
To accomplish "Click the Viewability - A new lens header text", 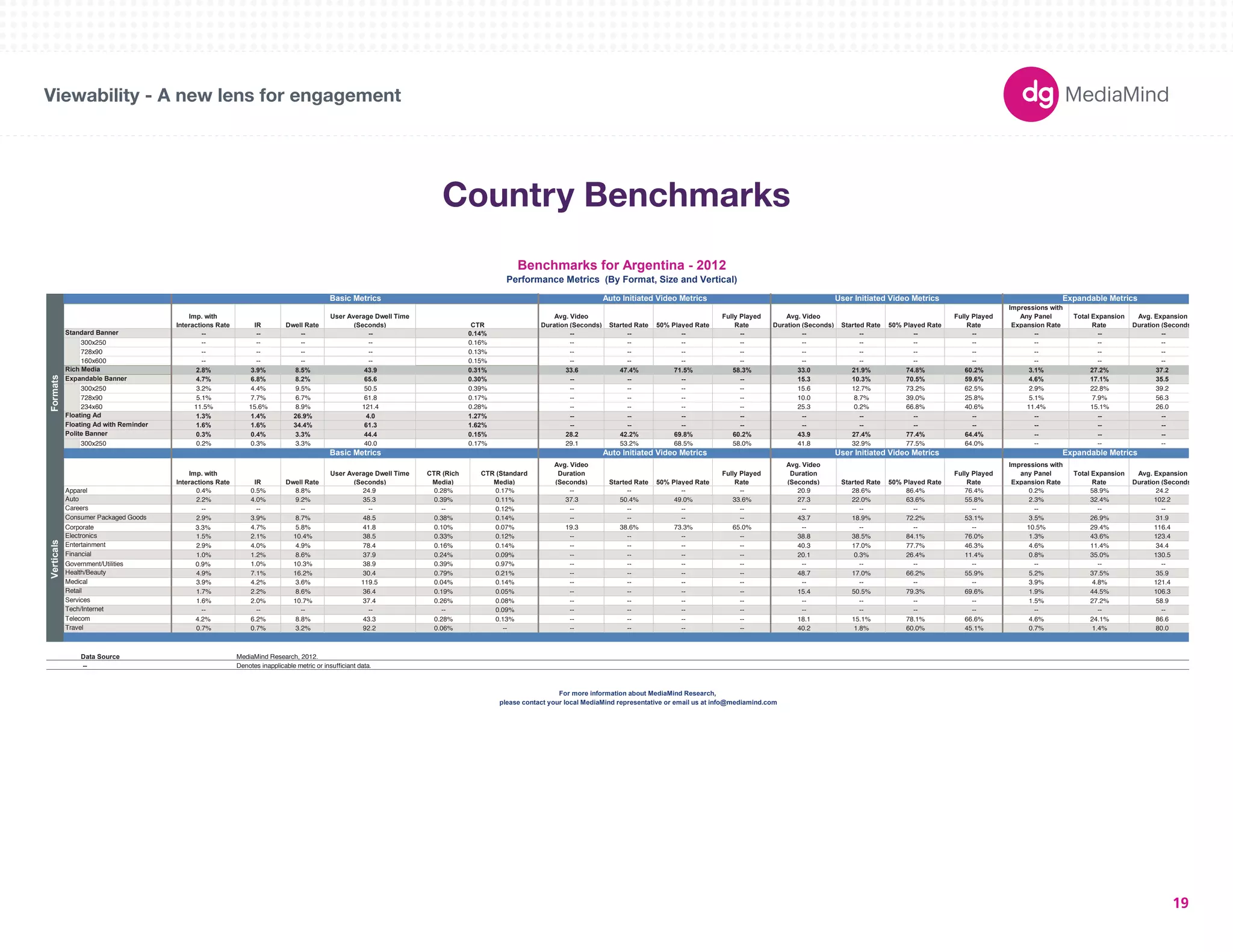I will coord(222,95).
